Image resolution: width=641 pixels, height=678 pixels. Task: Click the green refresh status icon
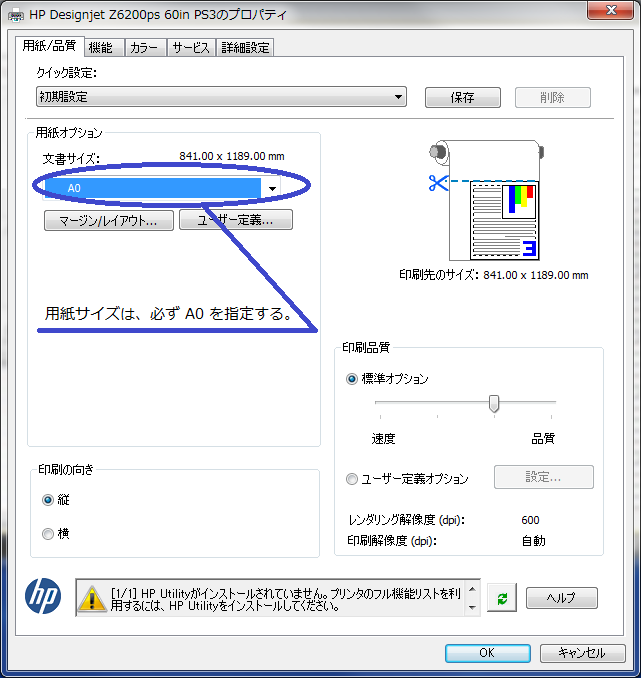(x=502, y=598)
